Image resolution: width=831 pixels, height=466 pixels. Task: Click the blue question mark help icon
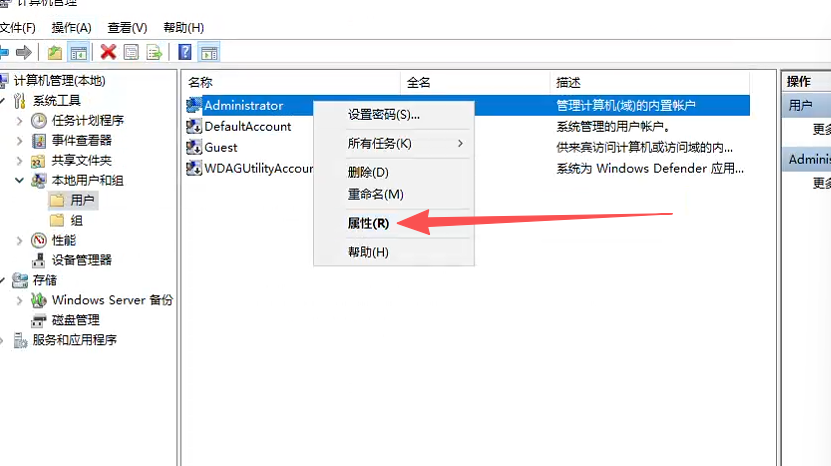point(185,52)
